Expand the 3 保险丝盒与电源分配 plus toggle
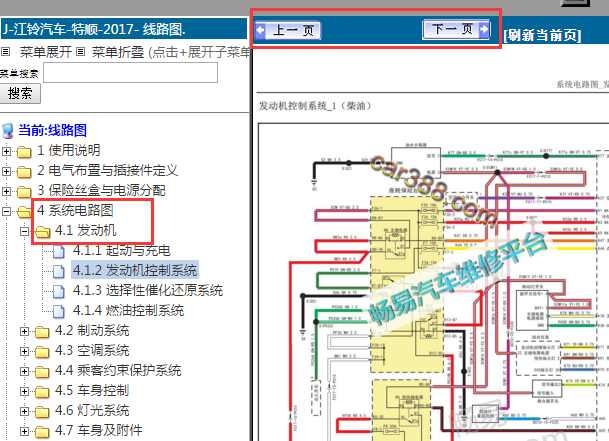Image resolution: width=609 pixels, height=441 pixels. pyautogui.click(x=6, y=192)
